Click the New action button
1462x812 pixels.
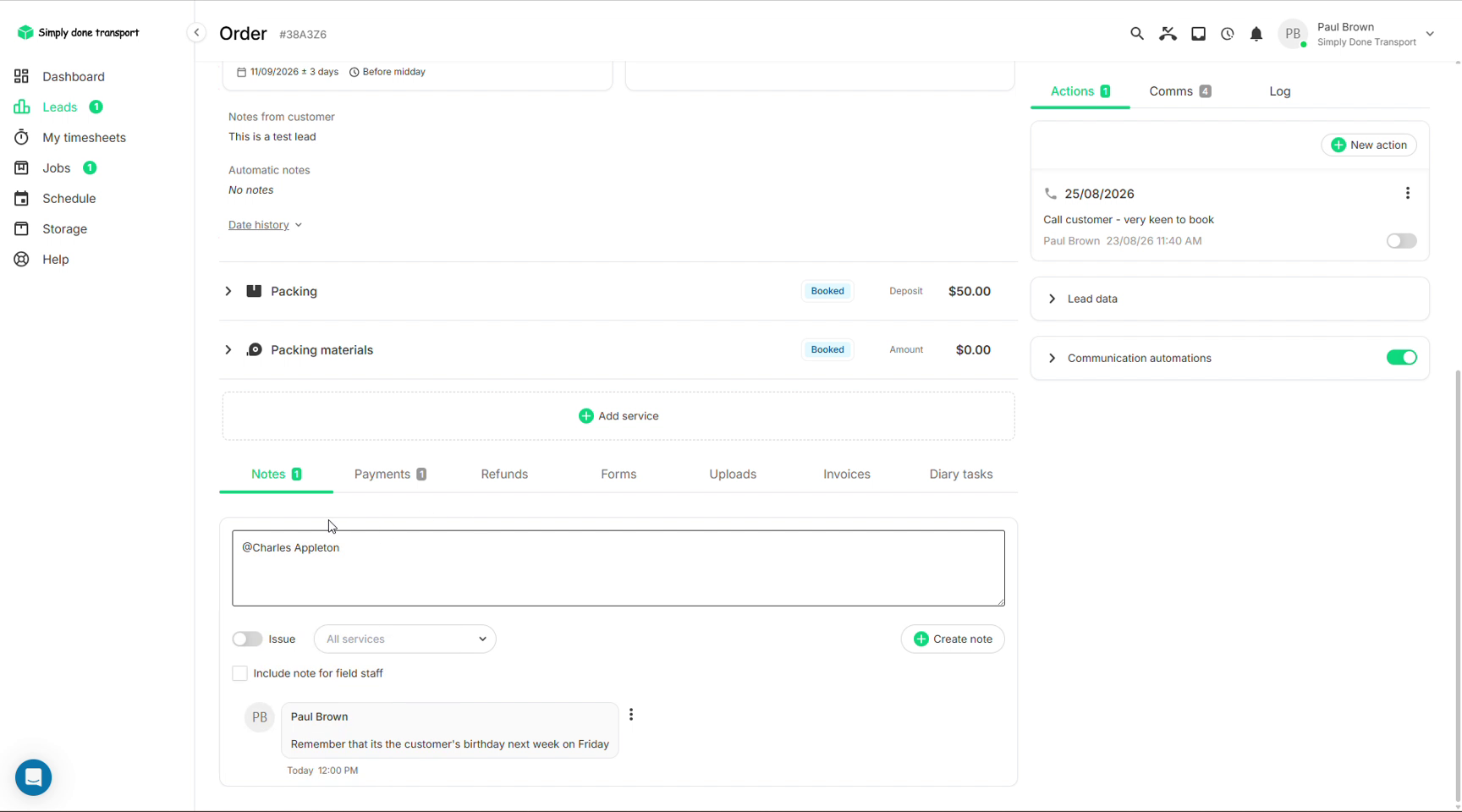(1368, 145)
